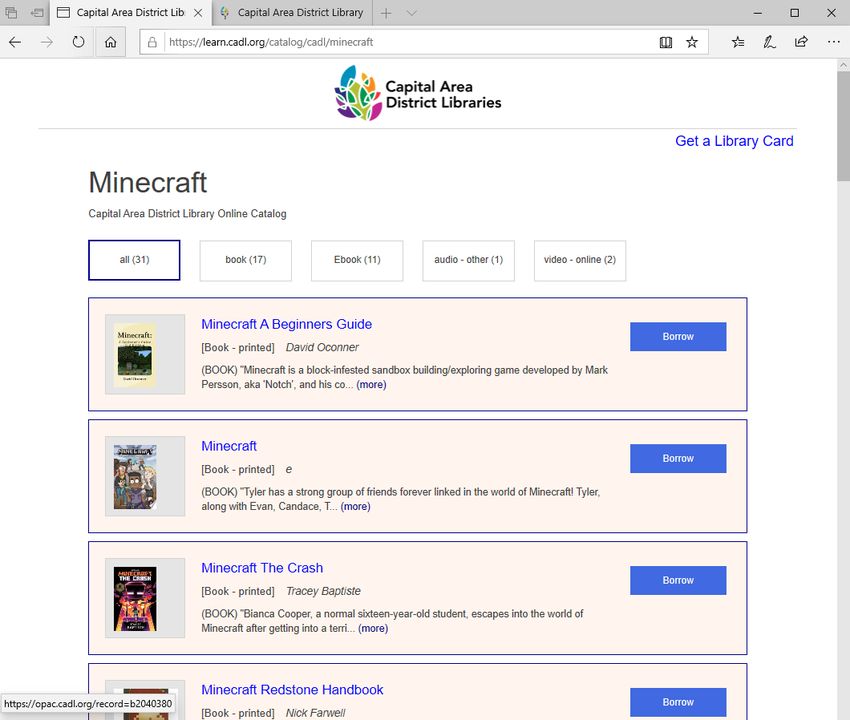Open the browser home page
The image size is (850, 720).
[x=111, y=42]
